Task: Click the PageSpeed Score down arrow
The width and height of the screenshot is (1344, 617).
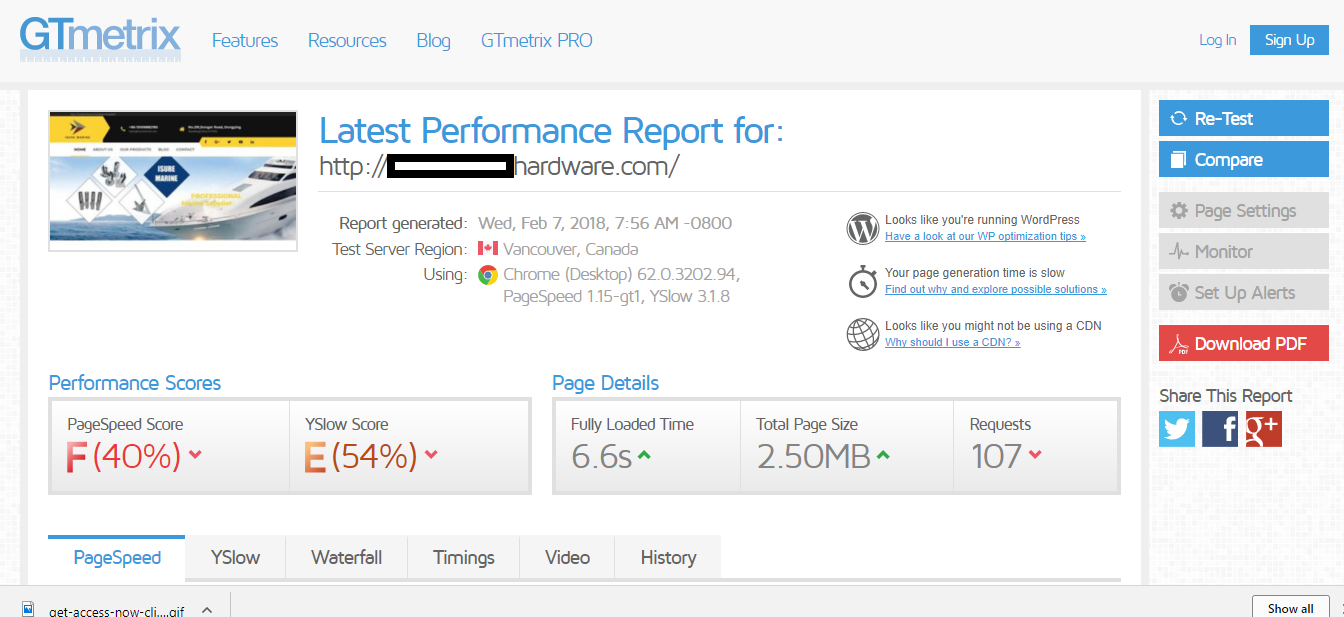Action: 195,455
